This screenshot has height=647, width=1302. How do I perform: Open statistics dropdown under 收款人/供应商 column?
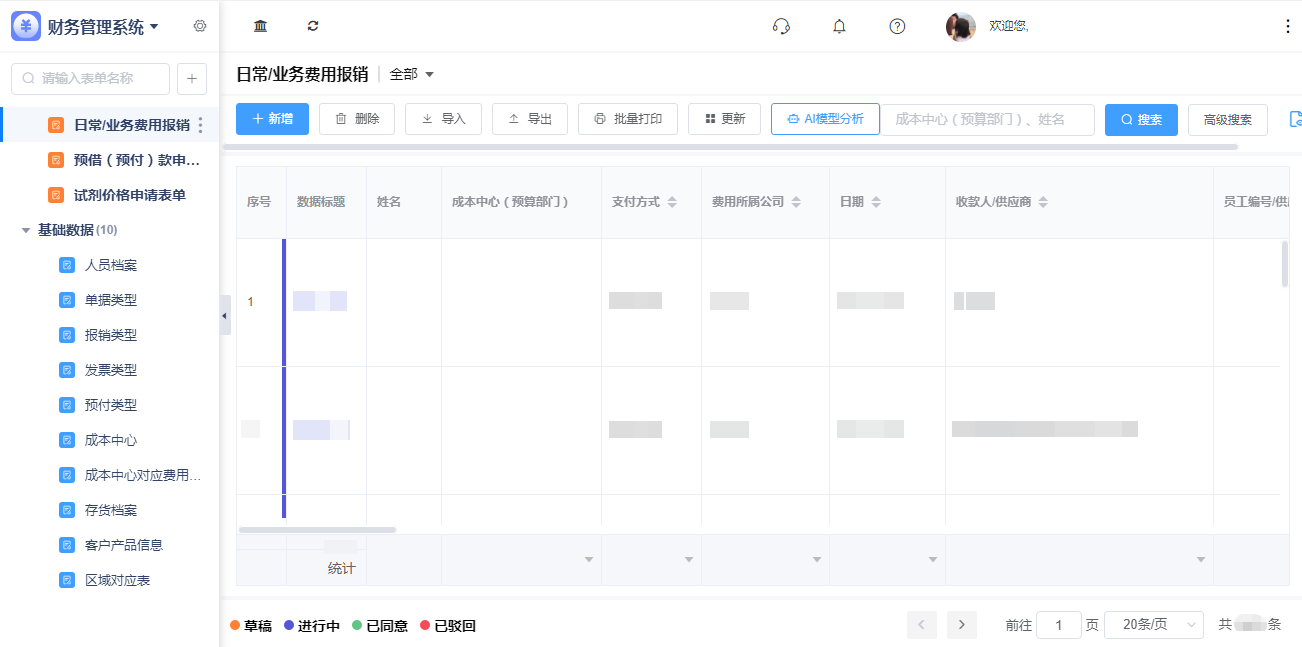1201,559
